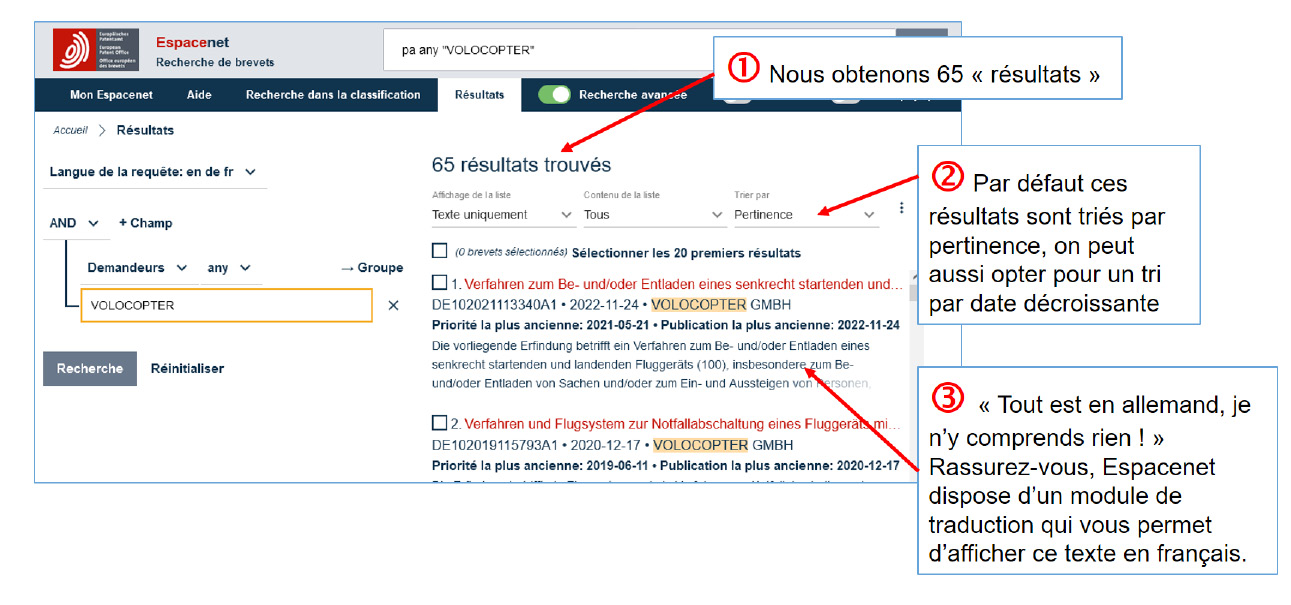Click the X to clear VOLOCOPTER field
Image resolution: width=1291 pixels, height=605 pixels.
[393, 306]
